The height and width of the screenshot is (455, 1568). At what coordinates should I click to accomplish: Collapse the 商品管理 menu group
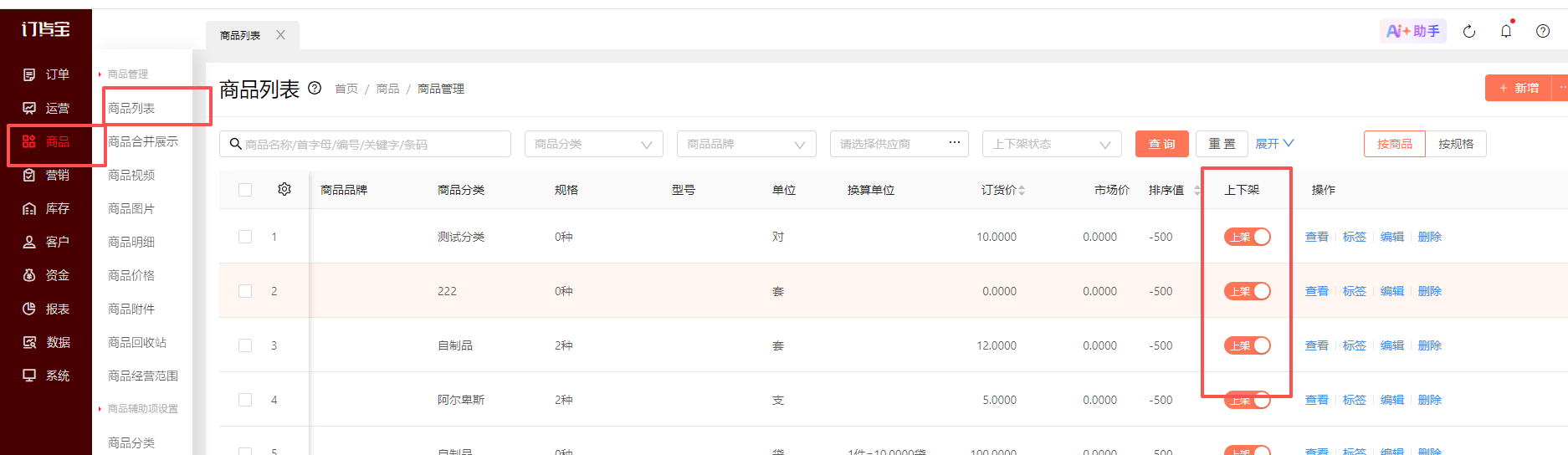click(x=124, y=74)
